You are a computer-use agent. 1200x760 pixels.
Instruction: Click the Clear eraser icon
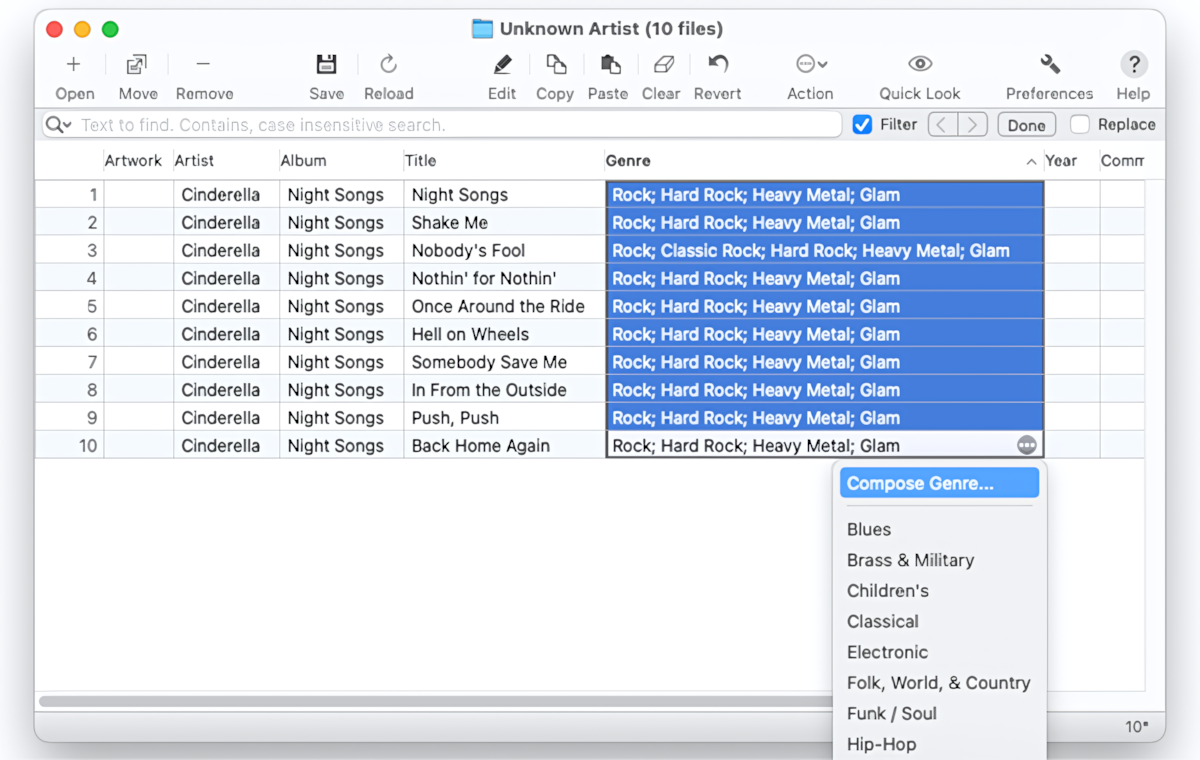[x=662, y=65]
